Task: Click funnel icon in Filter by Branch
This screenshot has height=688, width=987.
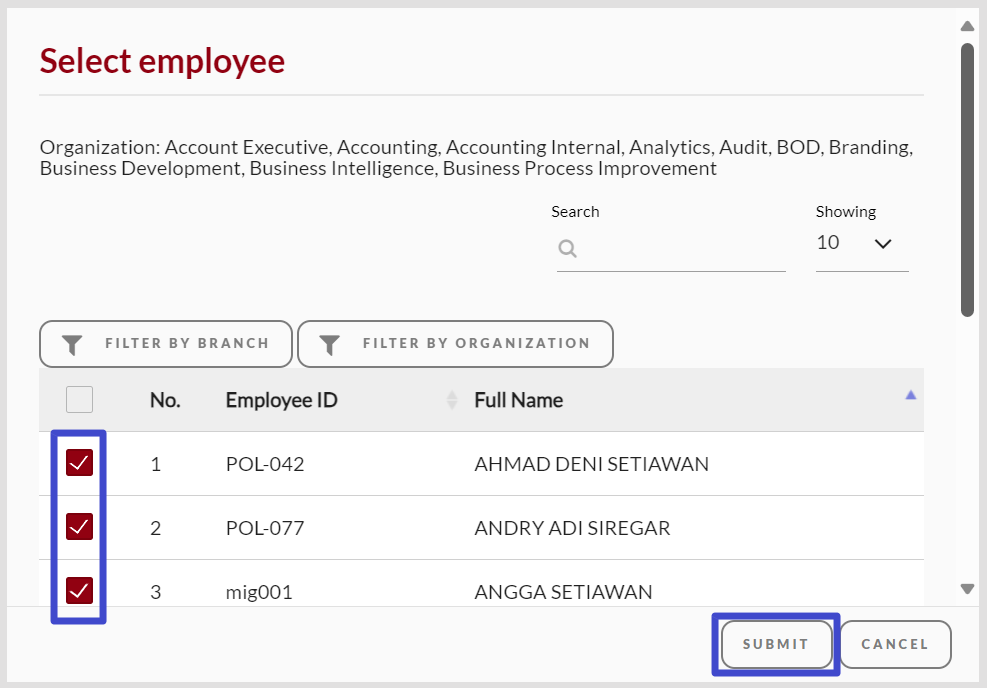Action: pyautogui.click(x=72, y=344)
